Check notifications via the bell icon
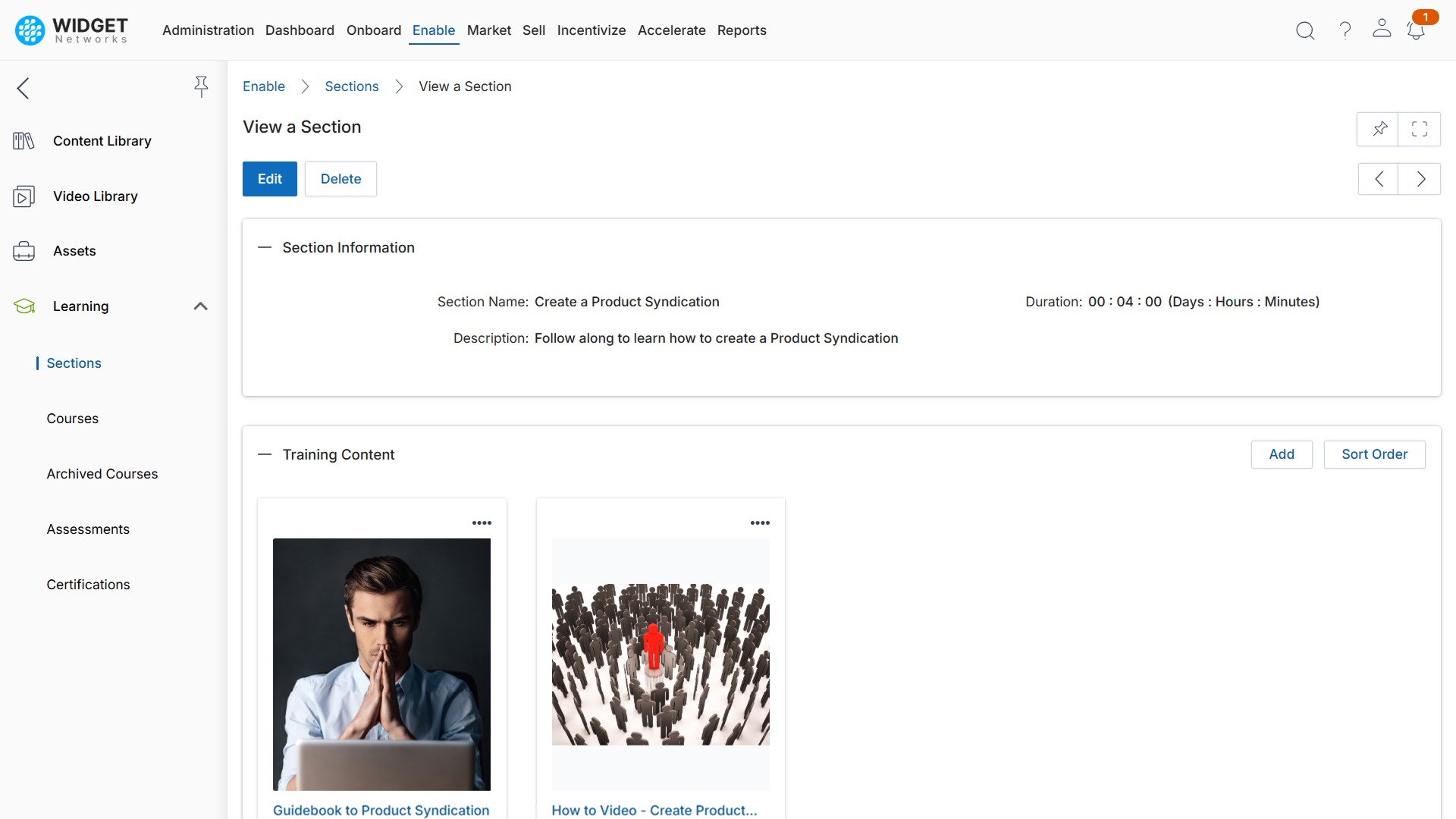This screenshot has width=1456, height=819. tap(1417, 32)
